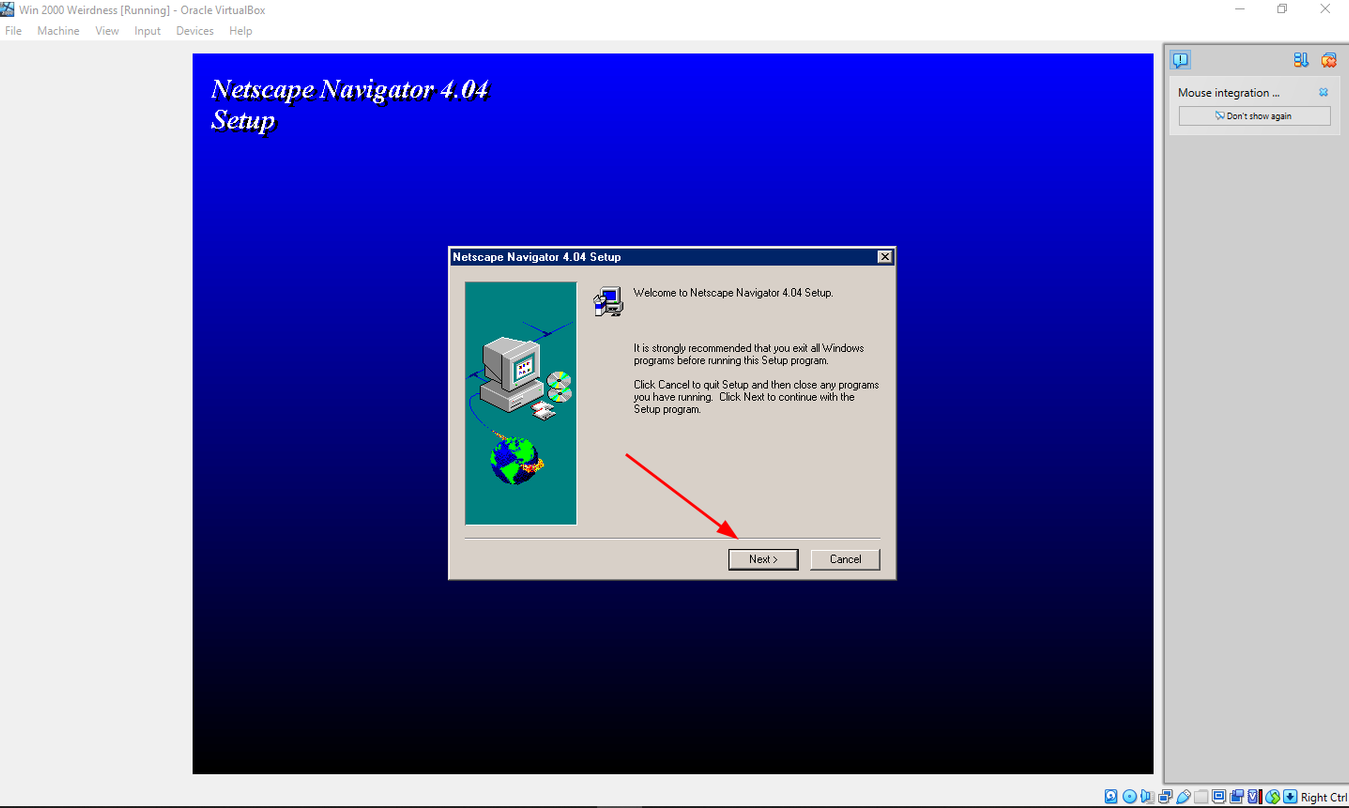Click the small installer icon beside Welcome text
This screenshot has height=808, width=1349.
coord(608,301)
